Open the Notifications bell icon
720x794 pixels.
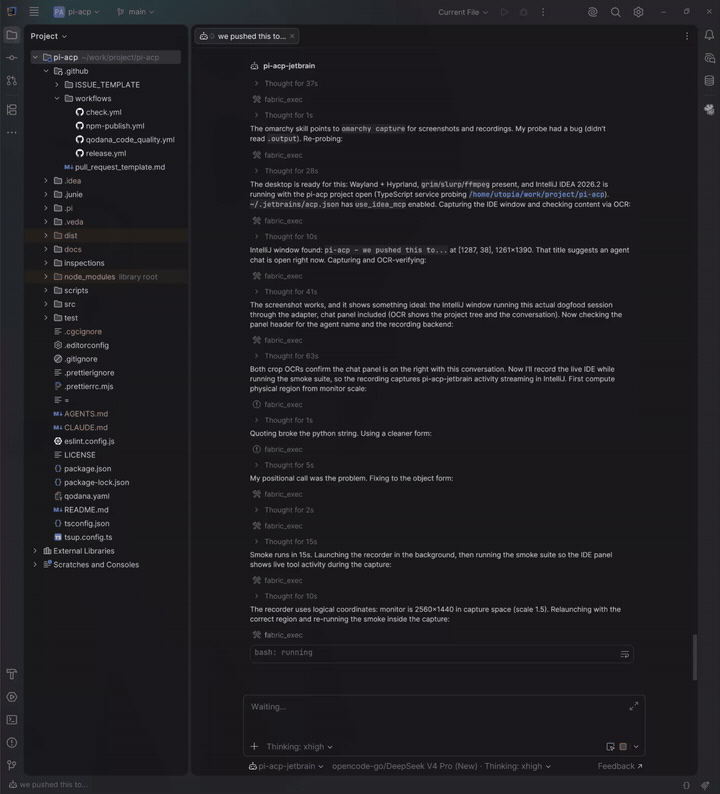click(709, 35)
